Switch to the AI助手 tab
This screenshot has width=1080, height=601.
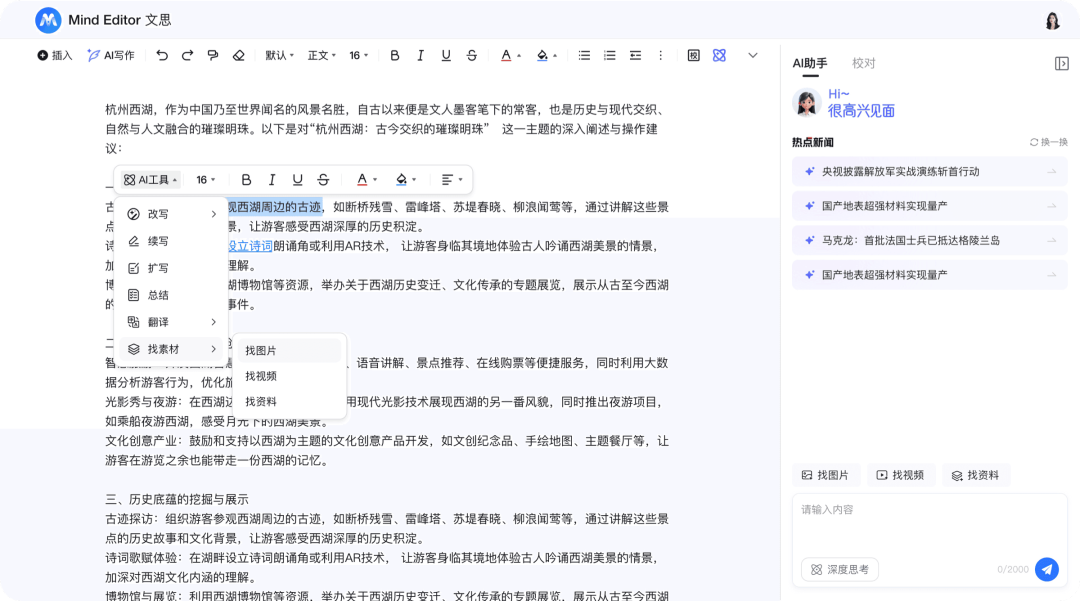(x=810, y=63)
